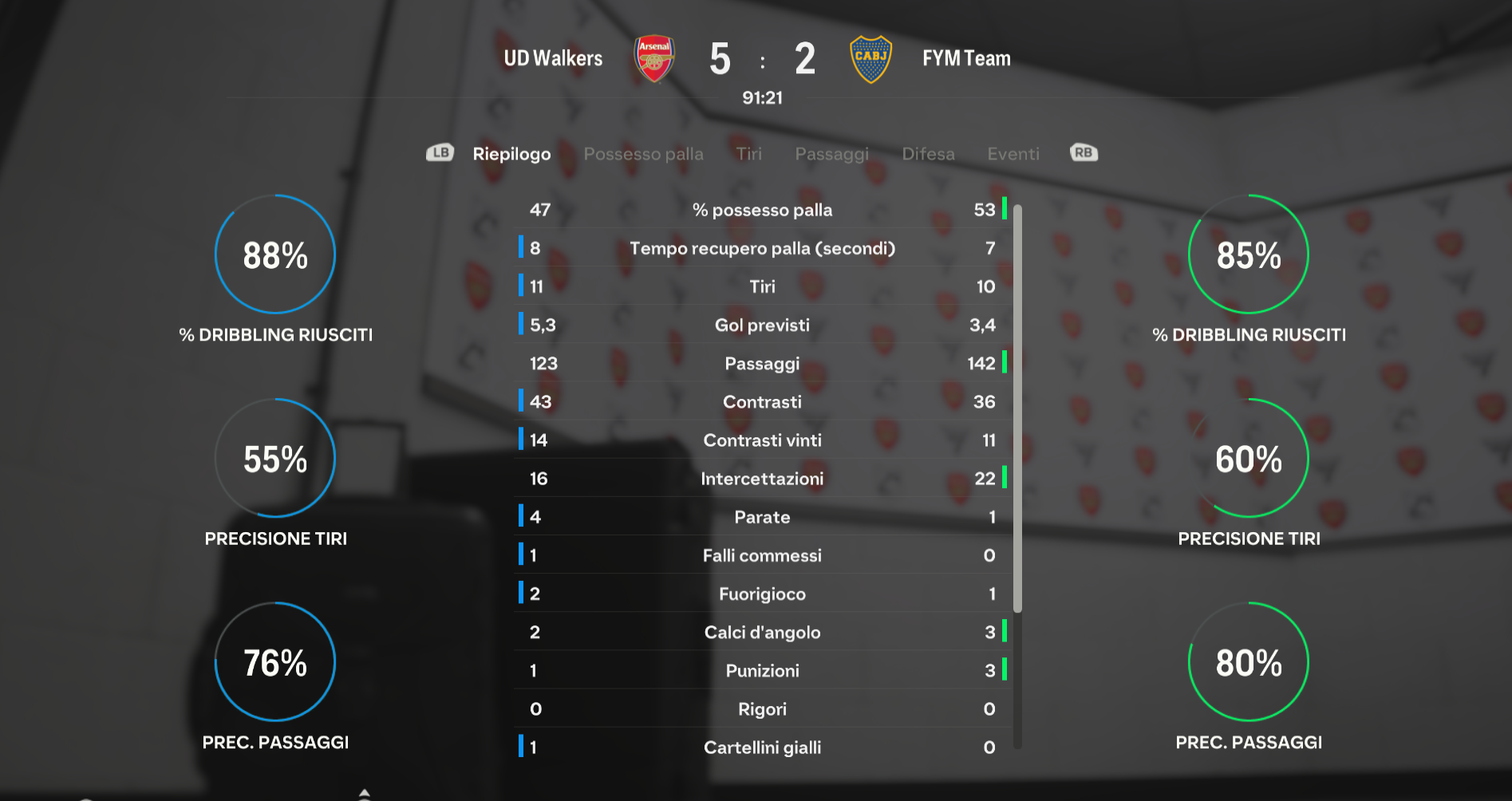Click the CABJ Boca Juniors crest
The width and height of the screenshot is (1512, 801).
click(x=870, y=59)
